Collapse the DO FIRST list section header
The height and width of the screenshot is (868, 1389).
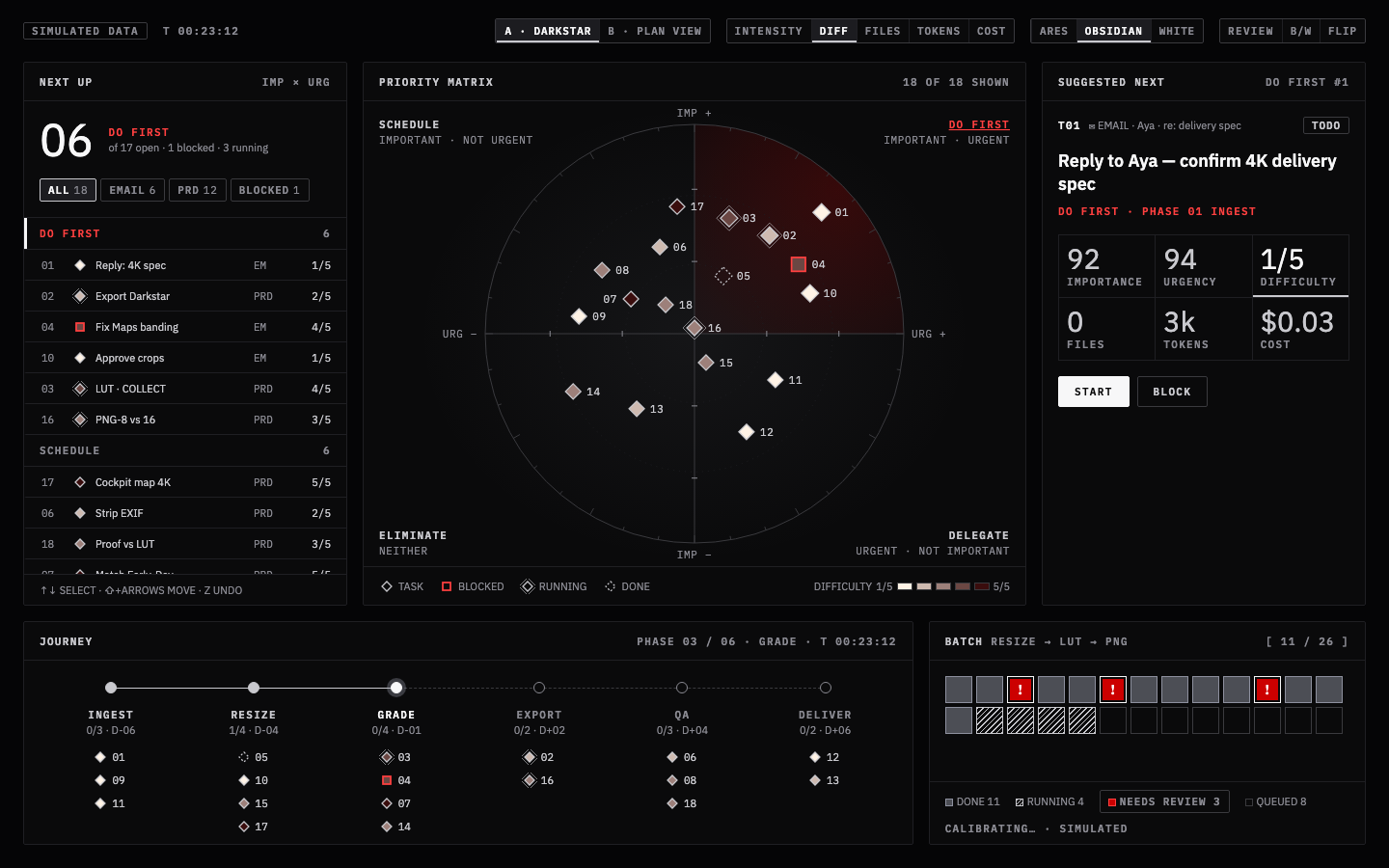(185, 233)
